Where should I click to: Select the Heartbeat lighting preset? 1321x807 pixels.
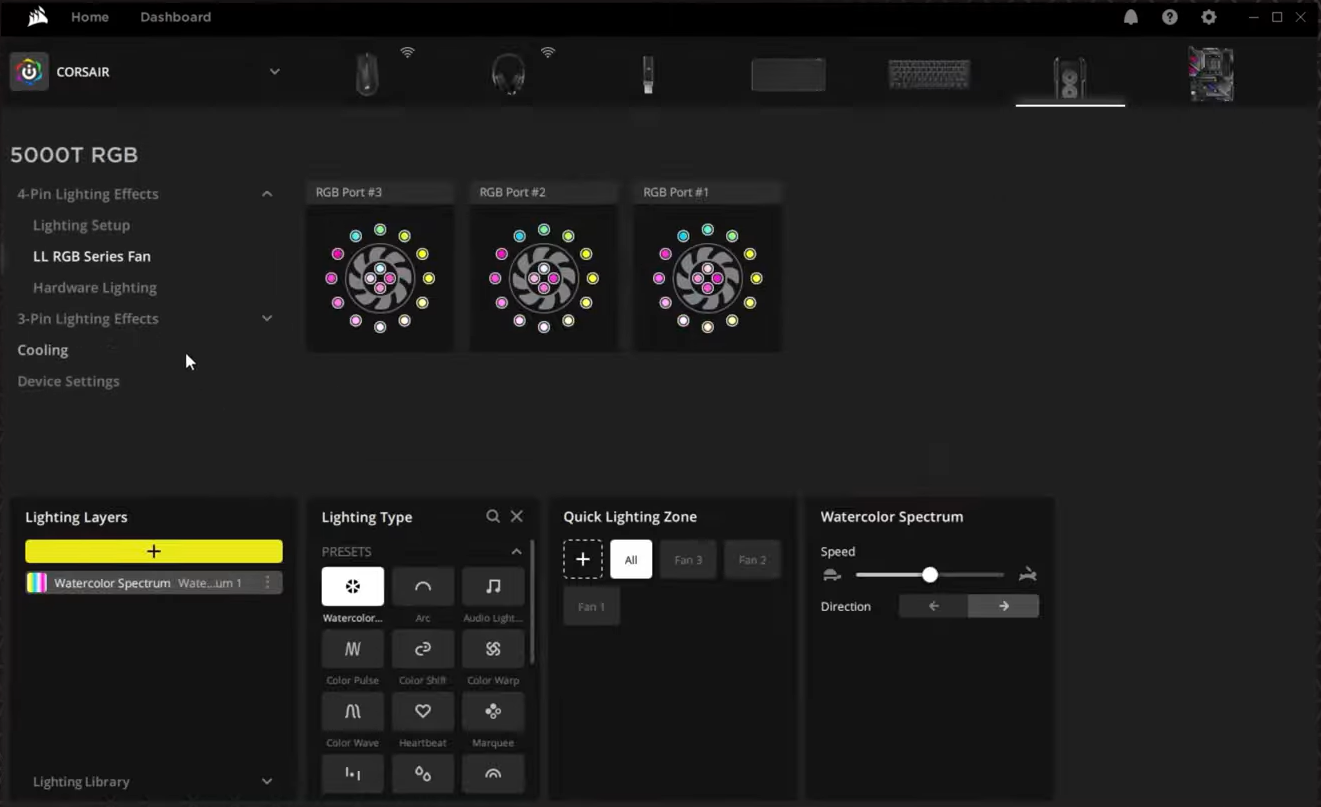coord(423,711)
